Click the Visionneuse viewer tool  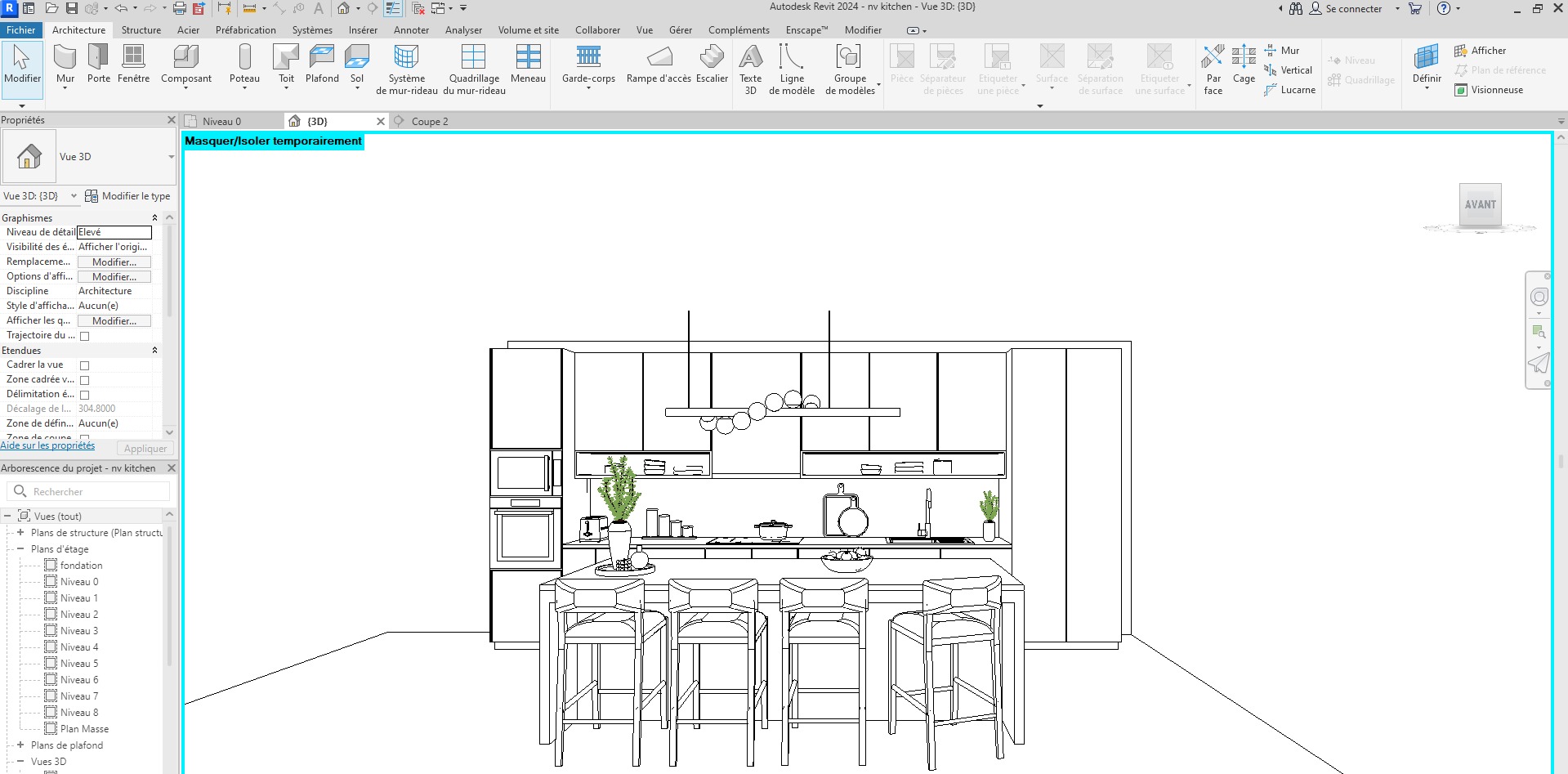[x=1489, y=90]
